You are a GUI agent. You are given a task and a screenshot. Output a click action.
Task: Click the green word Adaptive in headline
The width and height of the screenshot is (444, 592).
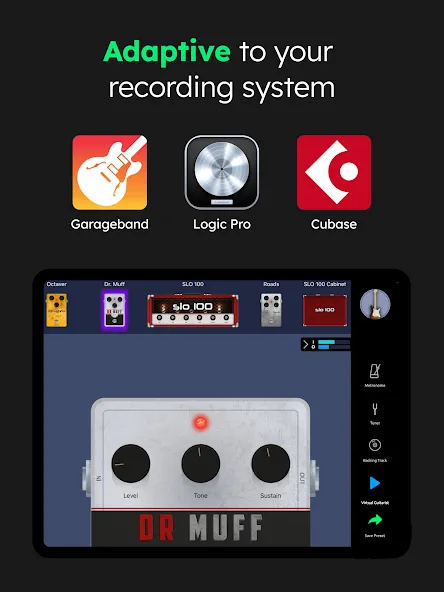167,52
